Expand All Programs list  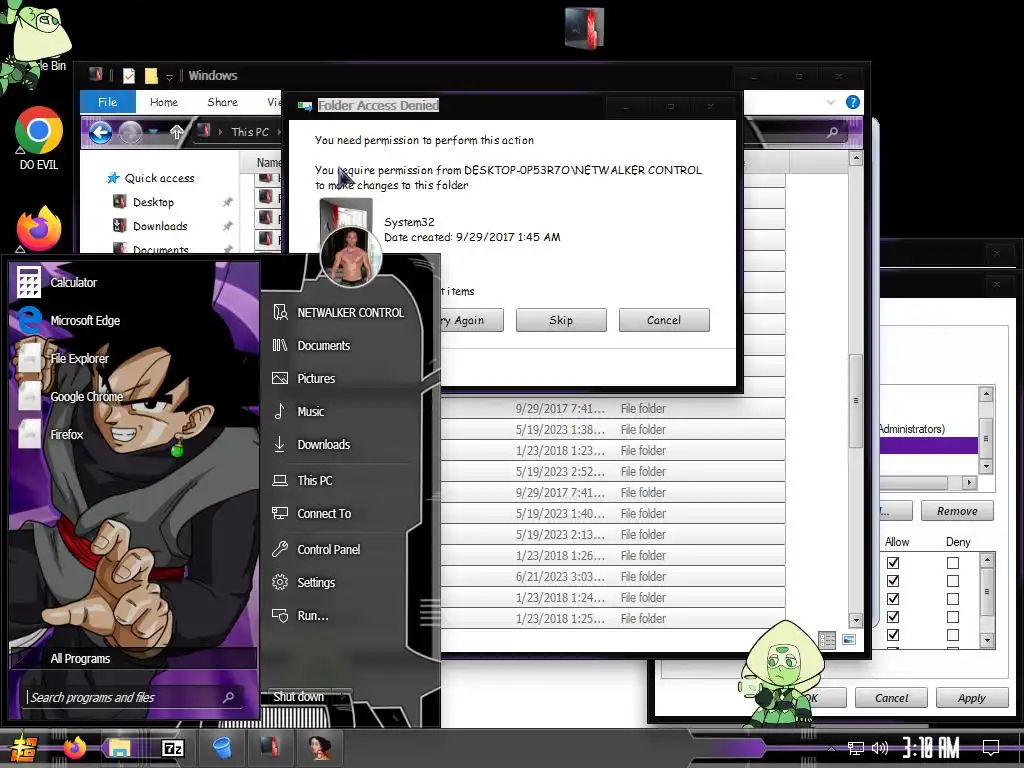tap(133, 658)
